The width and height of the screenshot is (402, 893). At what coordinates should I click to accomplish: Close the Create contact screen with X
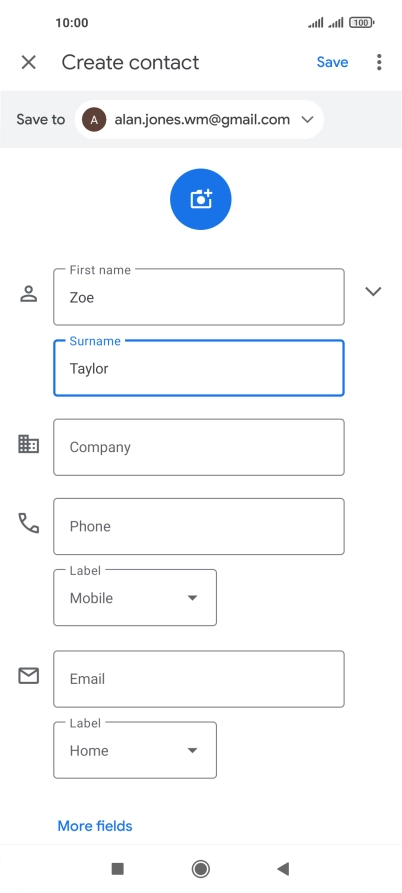(28, 62)
